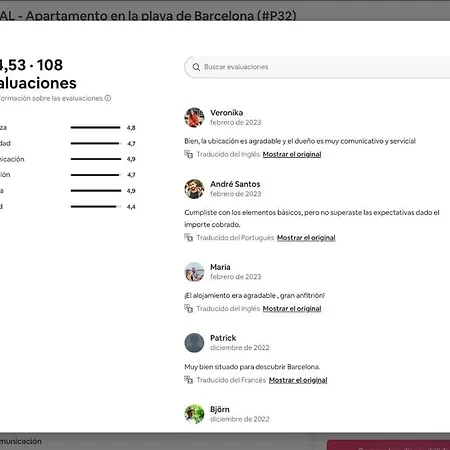Open Veronika's profile photo

pos(194,117)
